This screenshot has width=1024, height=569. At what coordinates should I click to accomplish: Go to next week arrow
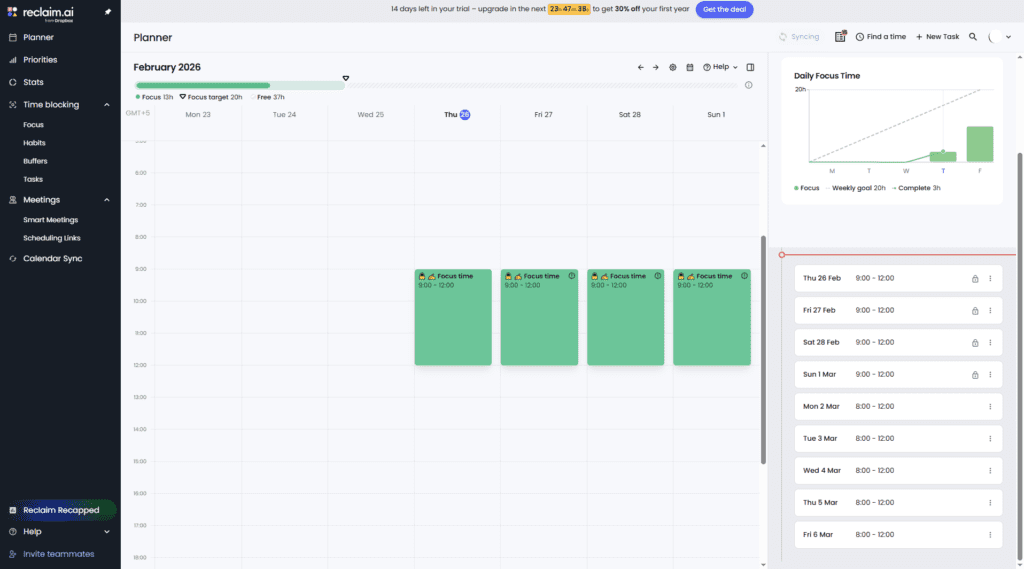click(x=656, y=67)
